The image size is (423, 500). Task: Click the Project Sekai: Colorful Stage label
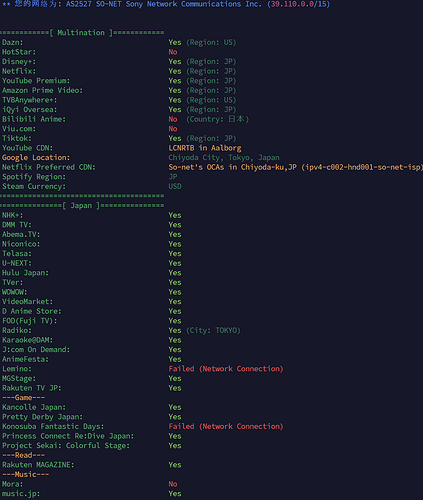(x=66, y=446)
